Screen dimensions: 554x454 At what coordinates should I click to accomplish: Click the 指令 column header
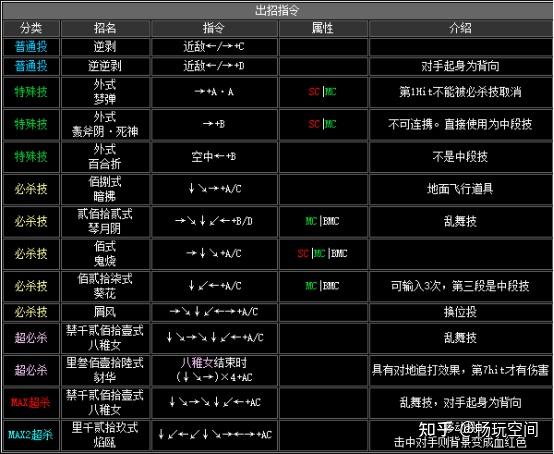[213, 28]
